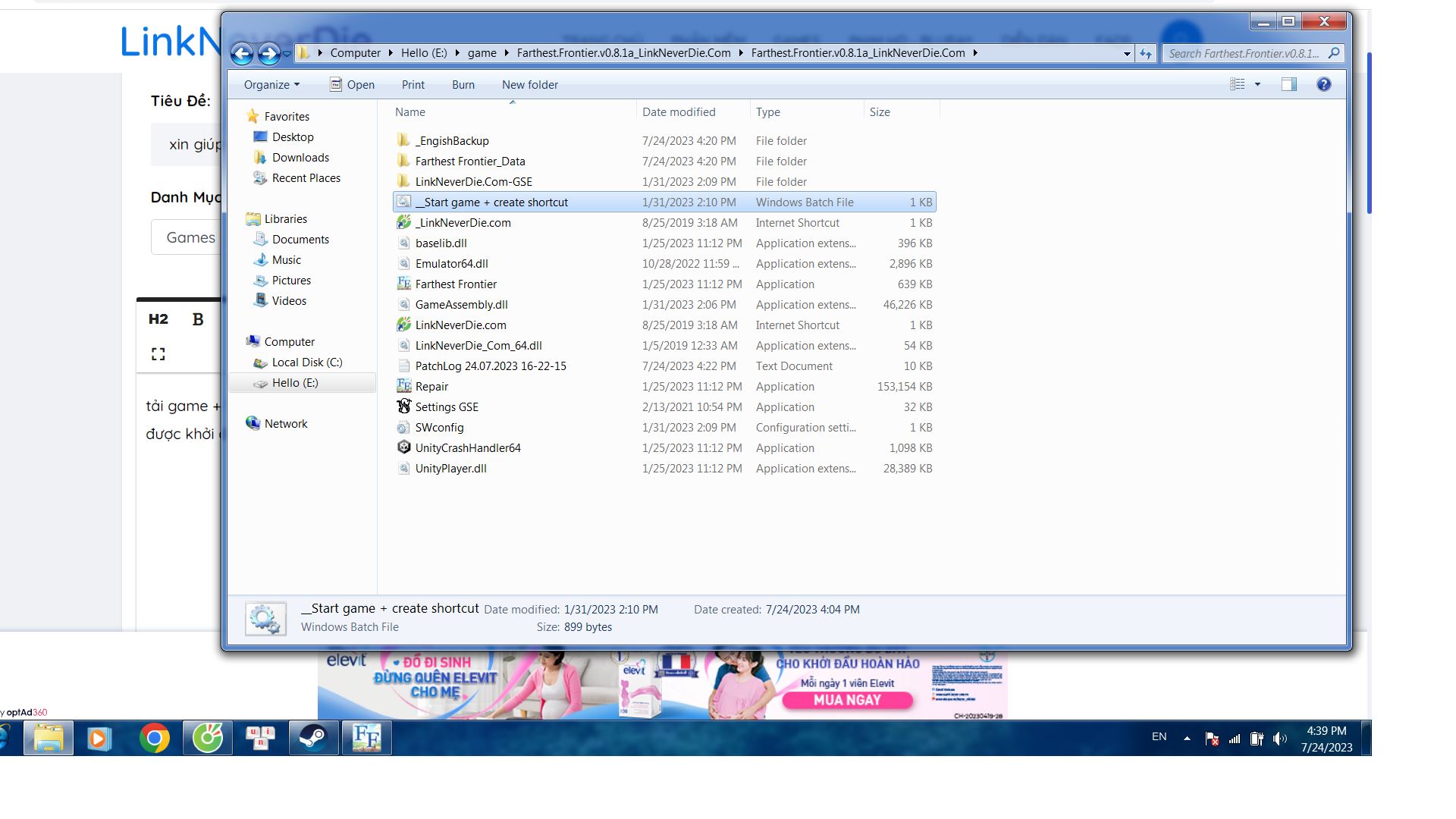Viewport: 1456px width, 819px height.
Task: Open Settings GSE application
Action: pyautogui.click(x=446, y=406)
